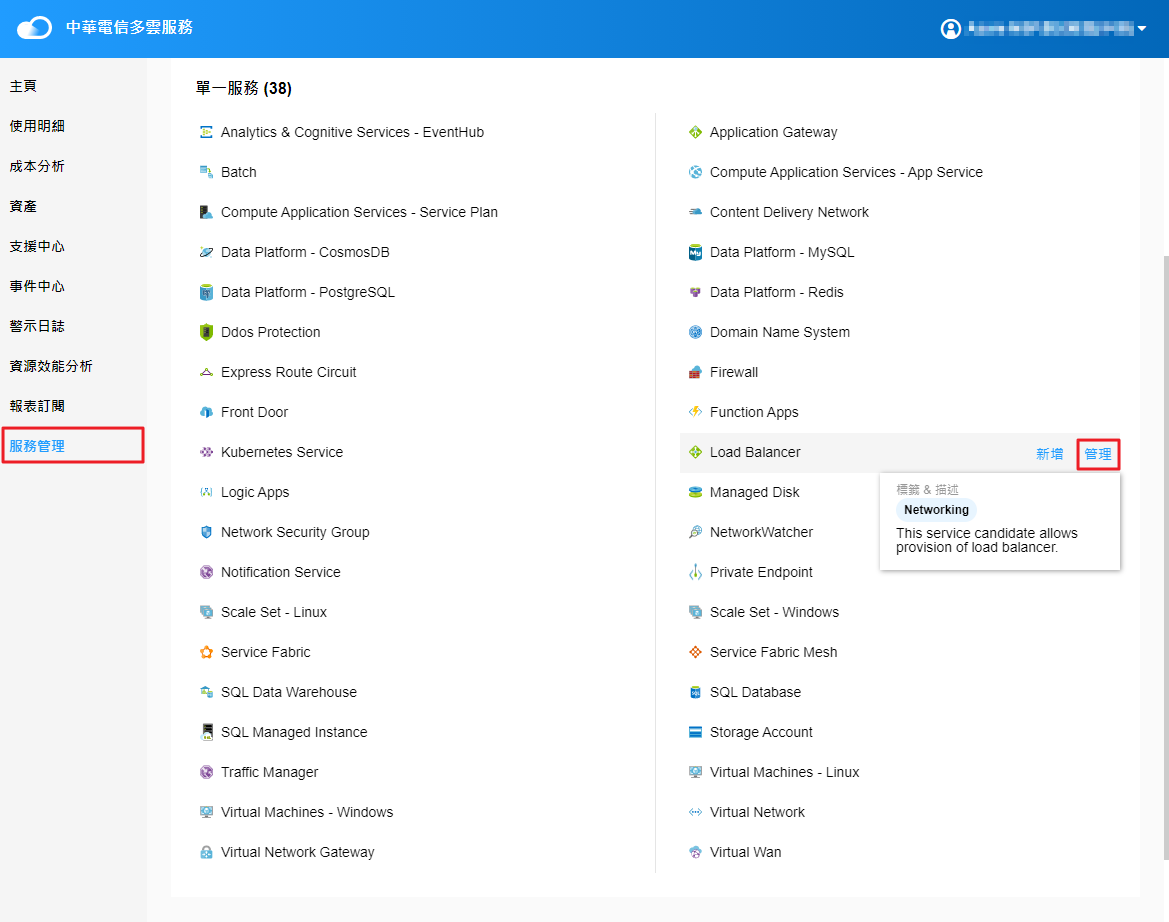1169x922 pixels.
Task: Select 資產 in the sidebar
Action: (23, 206)
